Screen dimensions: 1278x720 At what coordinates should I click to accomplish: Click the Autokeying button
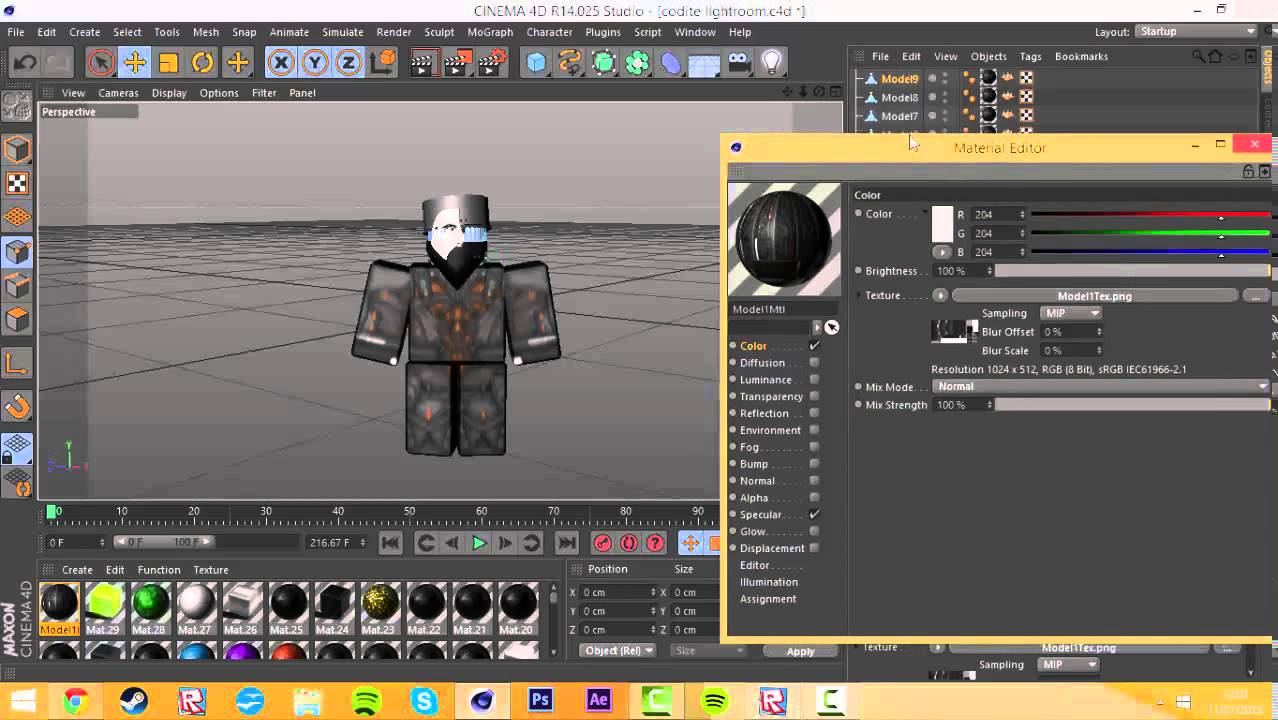[x=629, y=543]
